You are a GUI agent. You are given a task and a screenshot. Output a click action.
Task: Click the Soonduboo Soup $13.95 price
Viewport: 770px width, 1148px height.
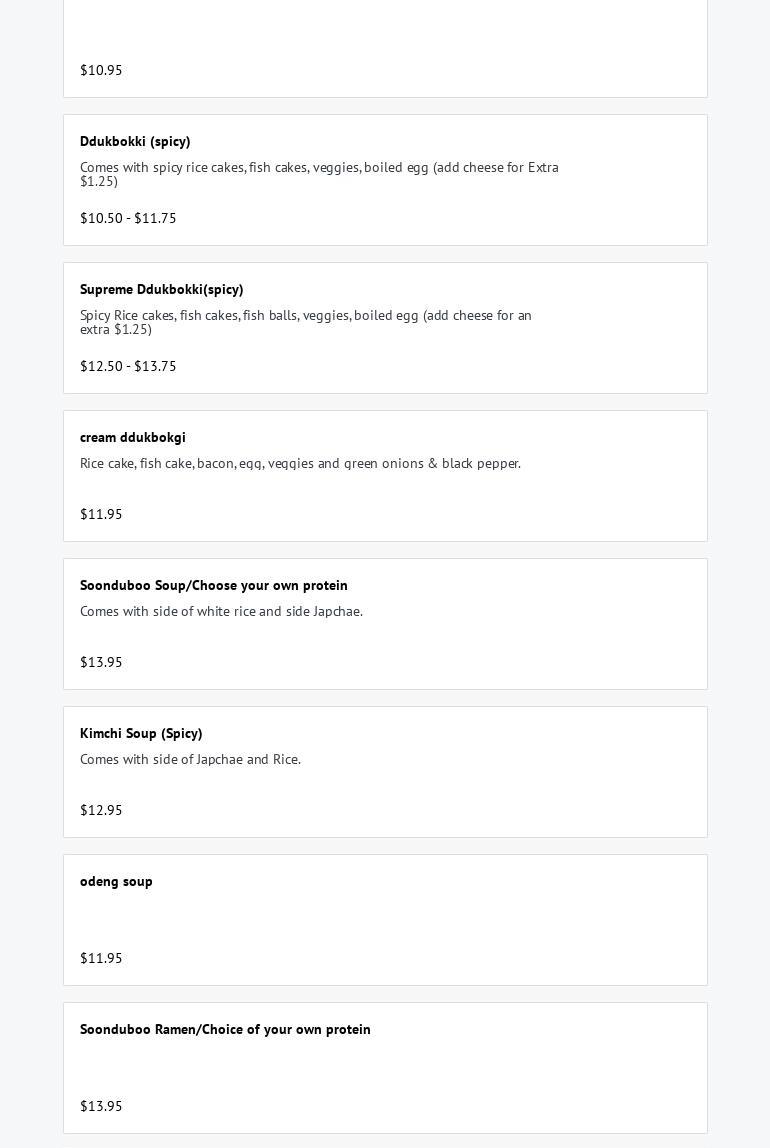click(101, 662)
